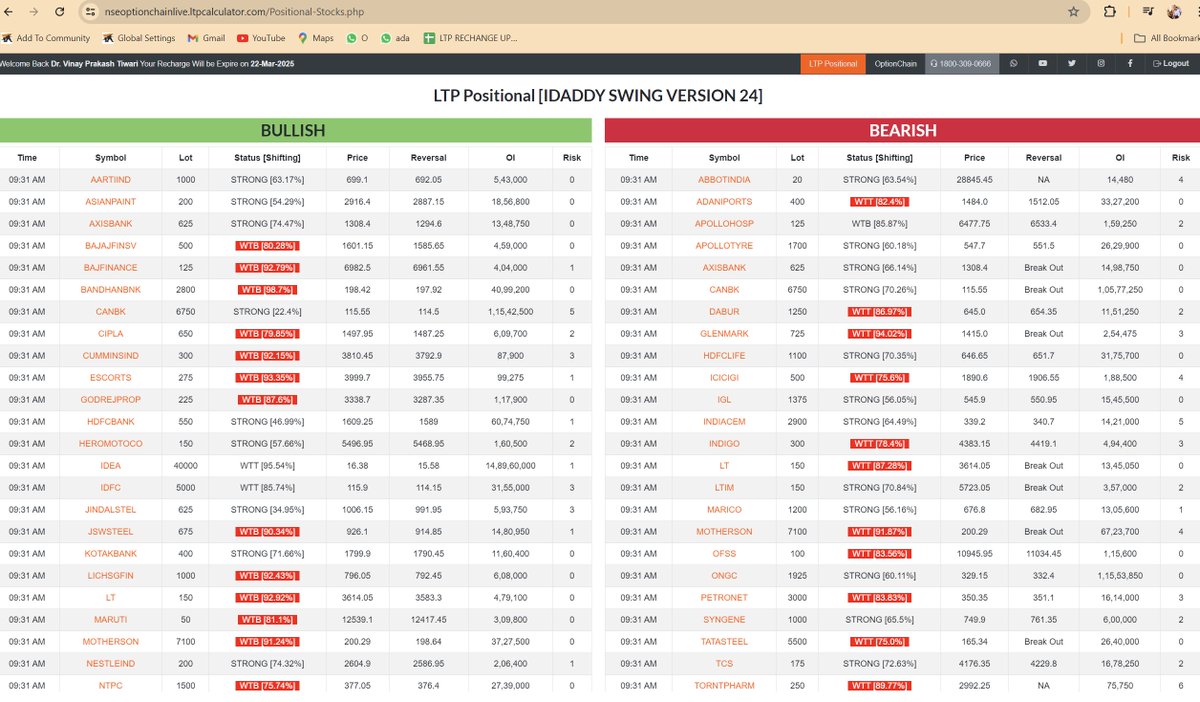Open the Global Settings bookmark
Viewport: 1200px width, 702px height.
[x=138, y=38]
